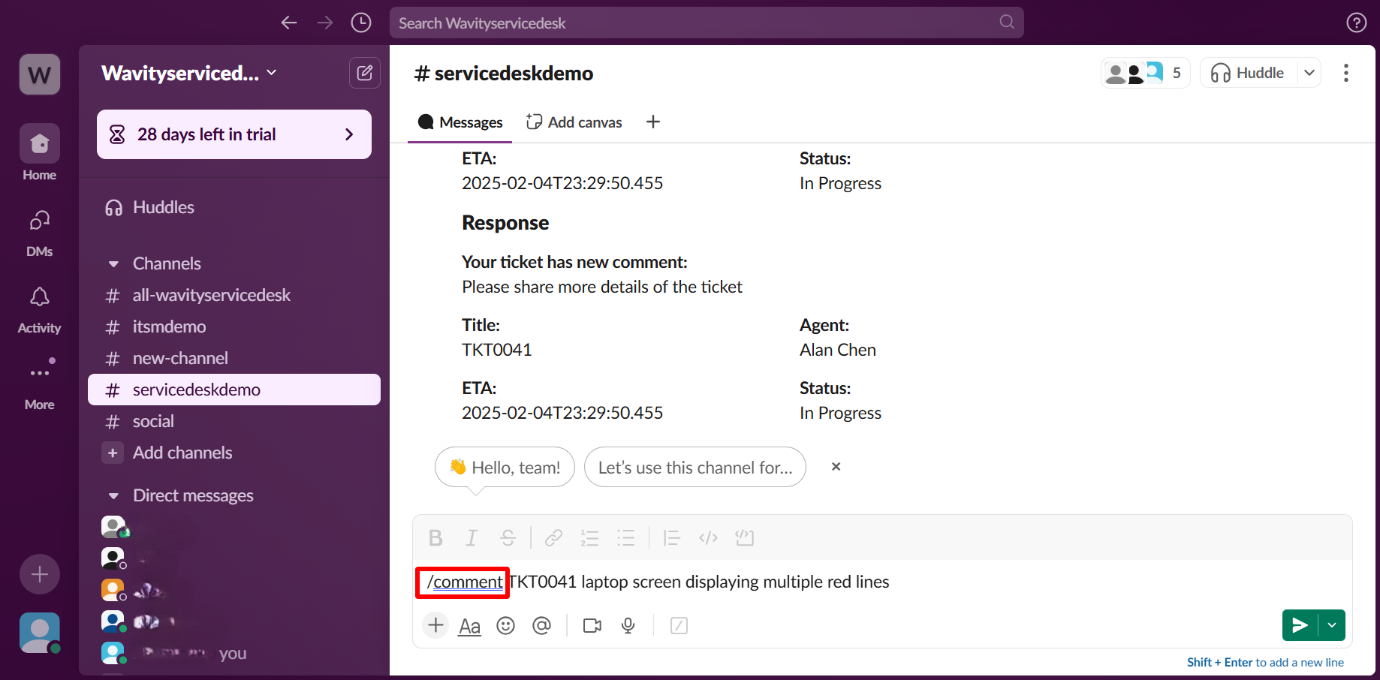Open the new-channel channel
This screenshot has width=1380, height=680.
click(x=234, y=358)
